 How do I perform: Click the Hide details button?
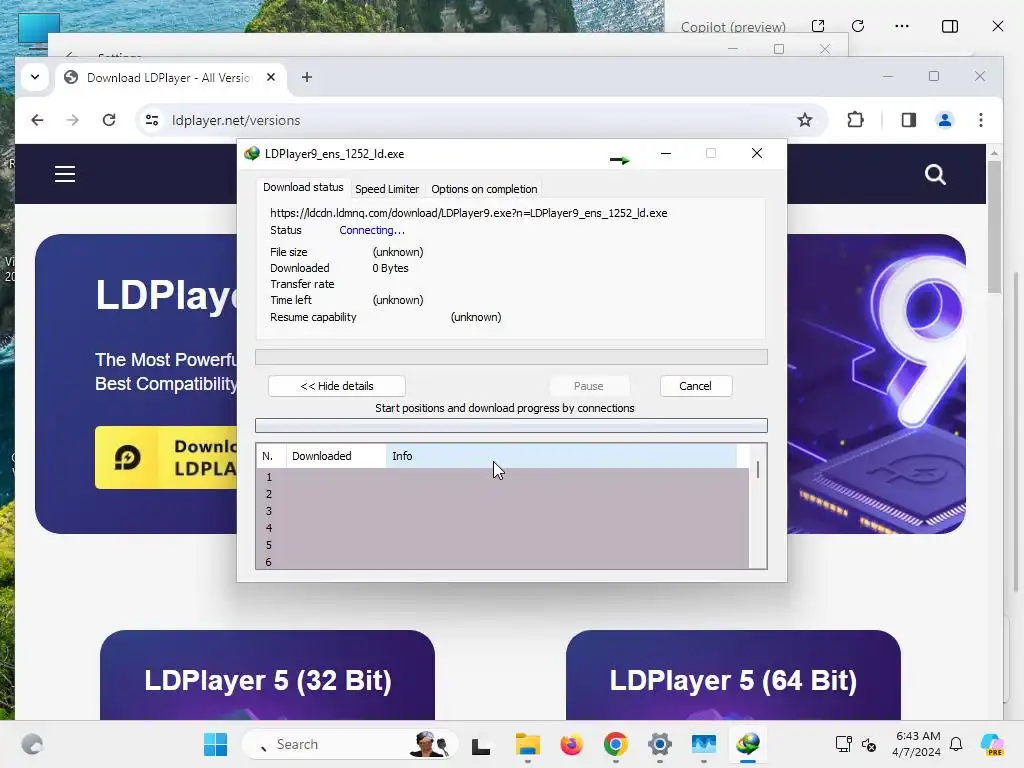coord(337,386)
